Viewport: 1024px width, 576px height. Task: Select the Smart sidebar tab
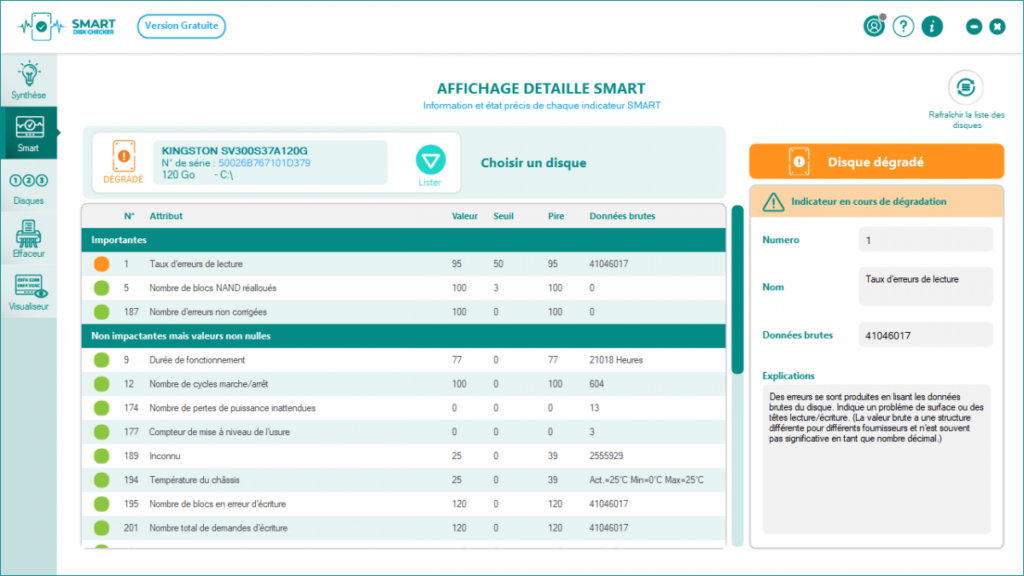pyautogui.click(x=28, y=133)
